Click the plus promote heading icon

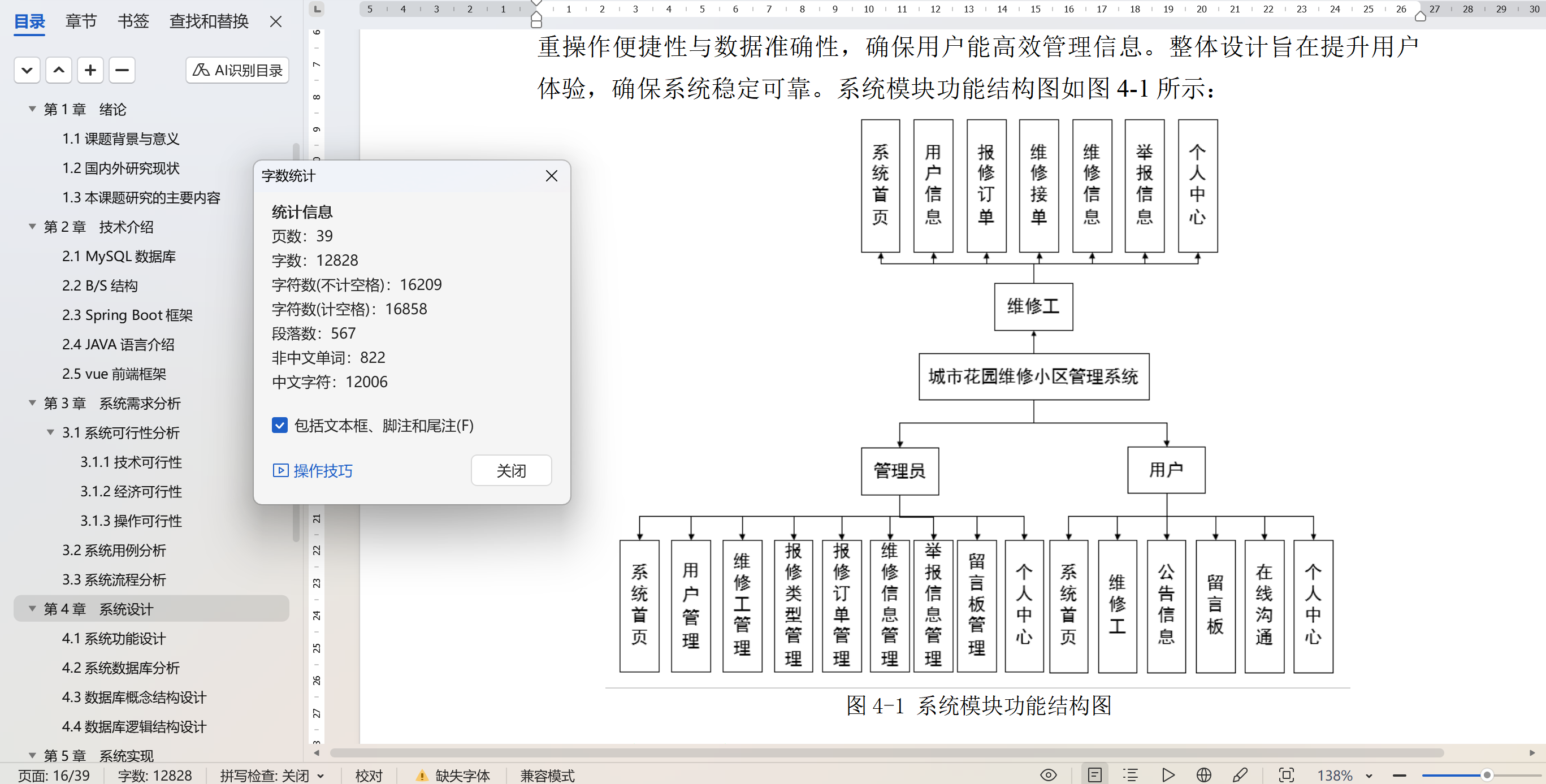click(90, 70)
